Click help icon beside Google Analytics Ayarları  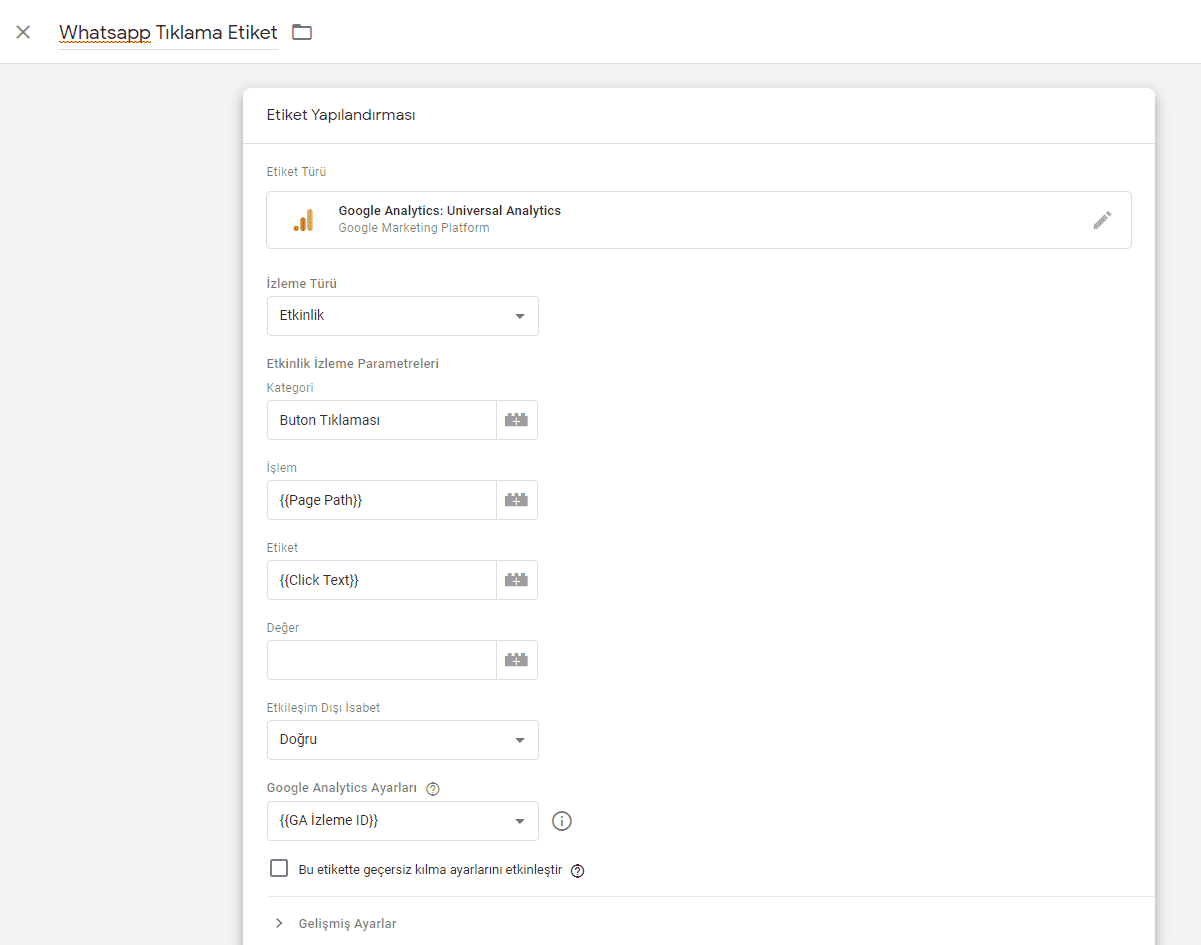click(433, 788)
